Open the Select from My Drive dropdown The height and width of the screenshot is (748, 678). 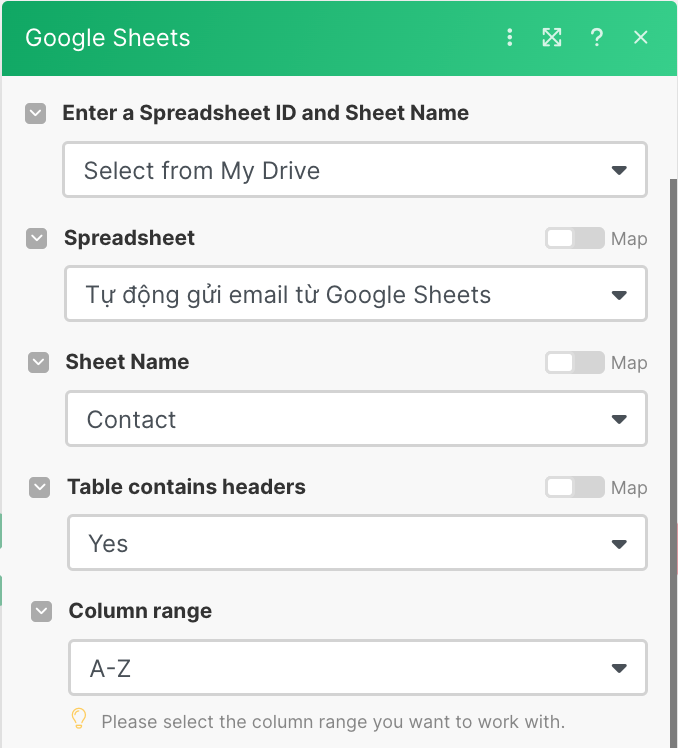[x=355, y=170]
